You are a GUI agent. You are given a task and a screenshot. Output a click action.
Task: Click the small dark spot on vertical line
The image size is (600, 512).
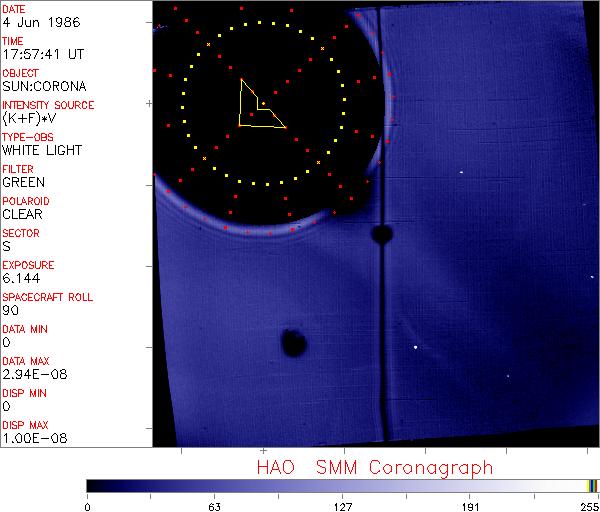click(x=380, y=235)
